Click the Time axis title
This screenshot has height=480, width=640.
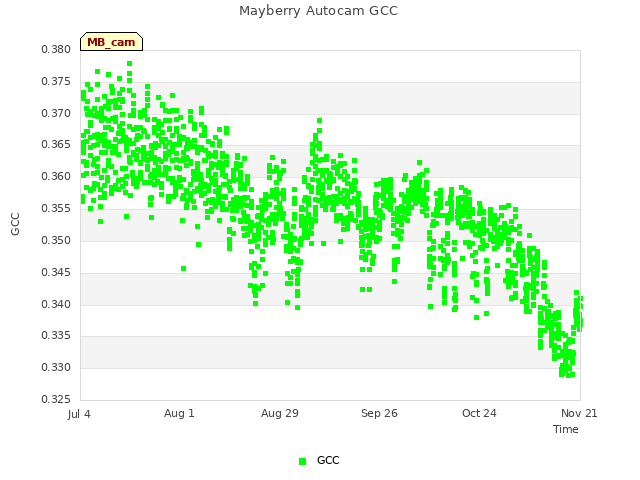point(566,429)
